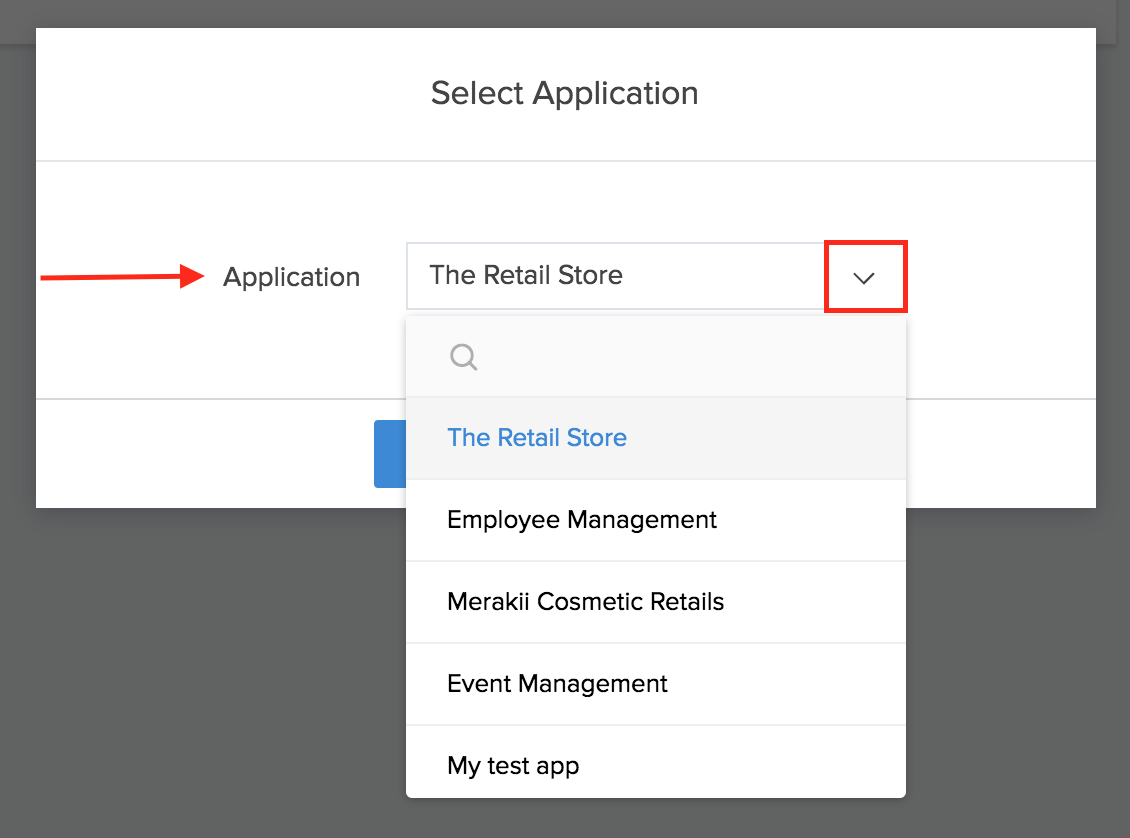Click the dialog's blank area right of the dropdown
Viewport: 1130px width, 838px height.
point(1000,277)
